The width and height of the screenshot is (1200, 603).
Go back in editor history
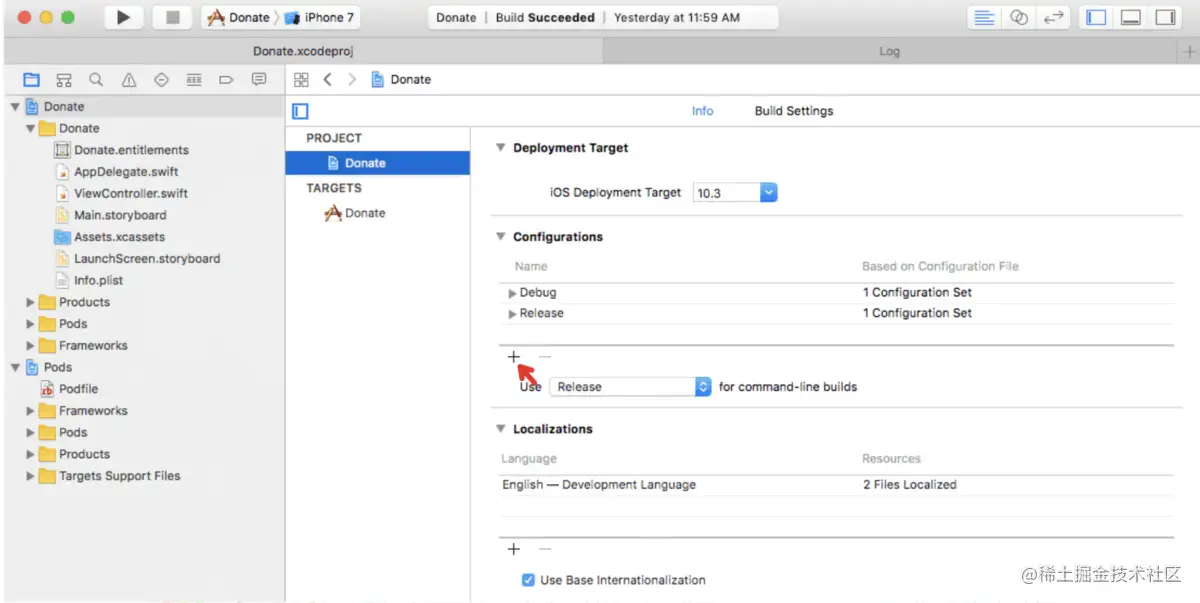tap(327, 80)
